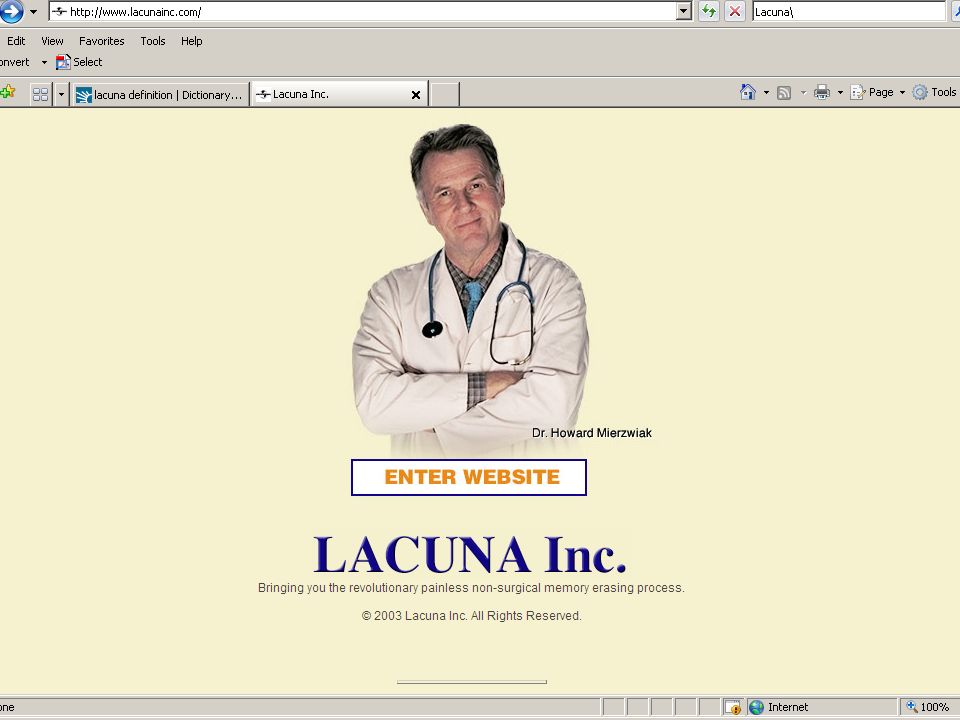Click the address bar showing lacunainc.com
The width and height of the screenshot is (960, 720).
point(364,12)
